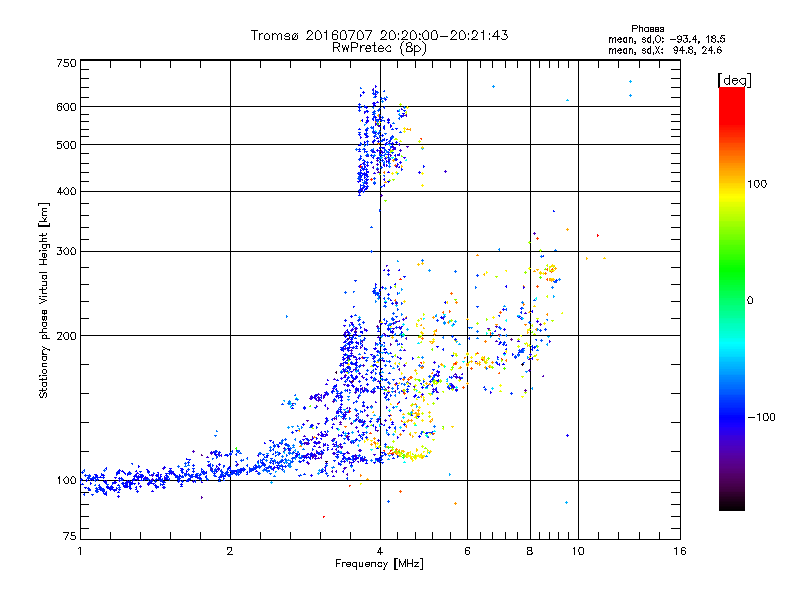This screenshot has height=600, width=800.
Task: Click the 10 tick label on the frequency axis
Action: click(x=578, y=551)
